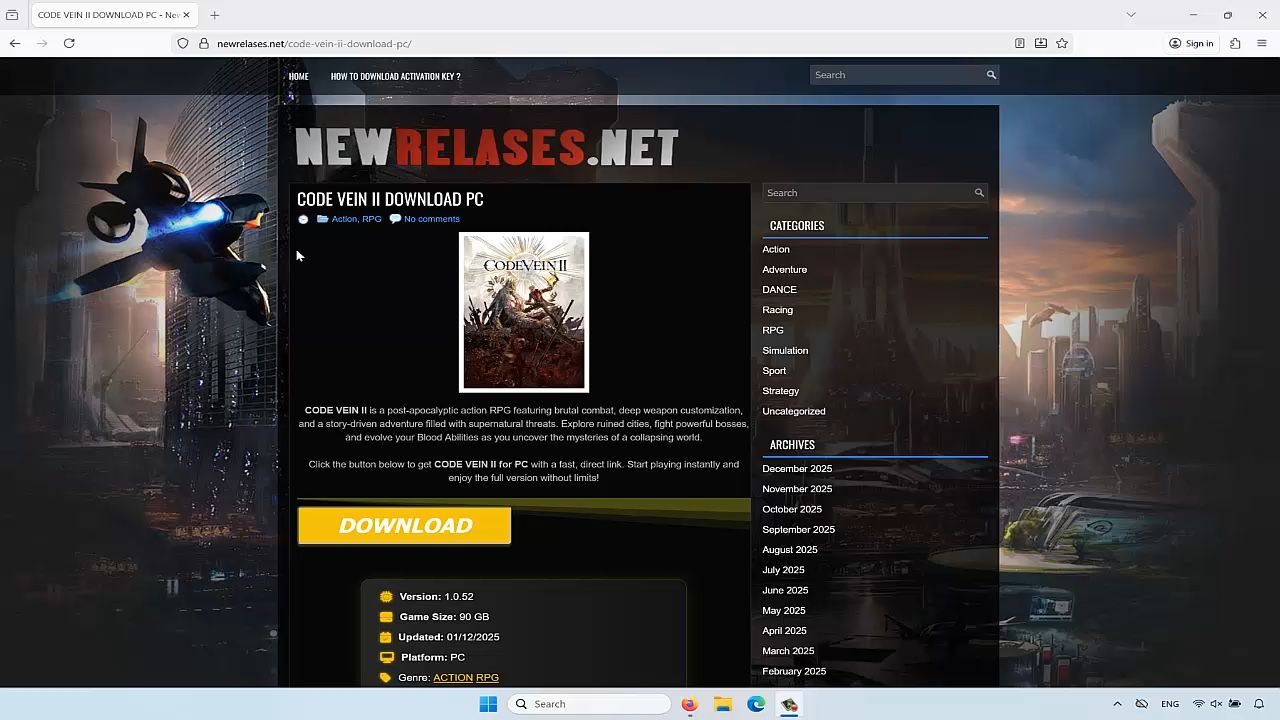This screenshot has width=1280, height=720.
Task: Click the sidebar search magnifier icon
Action: point(979,193)
